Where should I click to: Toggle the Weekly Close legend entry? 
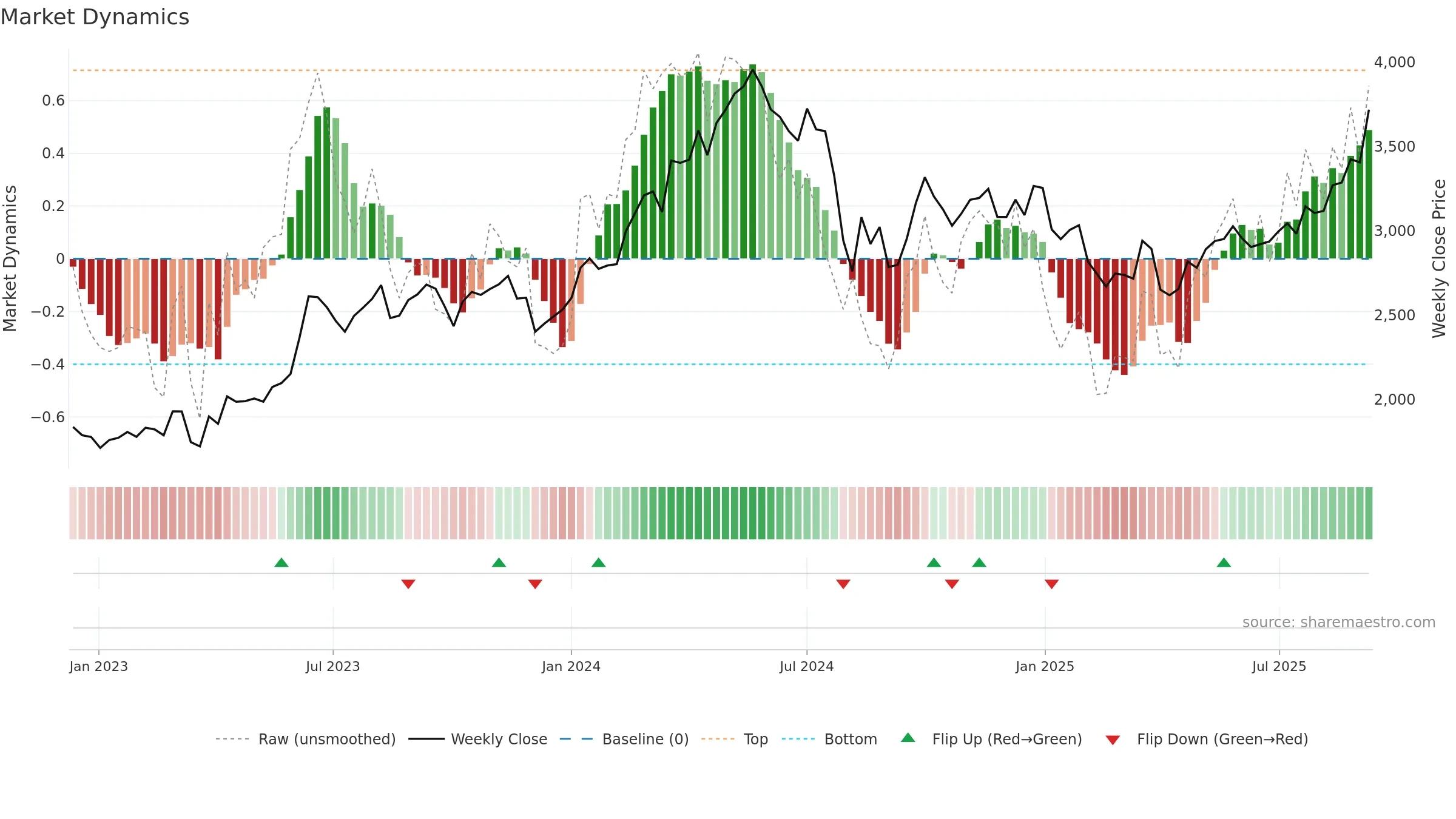[x=478, y=739]
